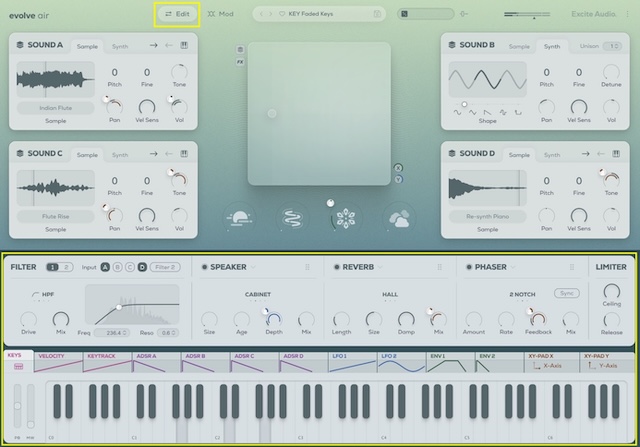Enable the Phaser effect power button

469,267
